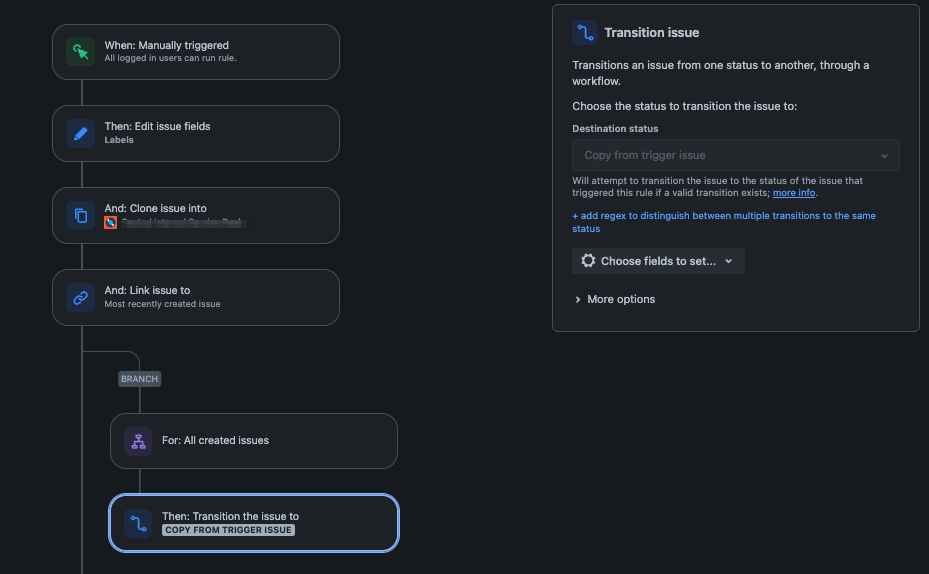Click the Clone issue copy icon
929x574 pixels.
(x=81, y=216)
